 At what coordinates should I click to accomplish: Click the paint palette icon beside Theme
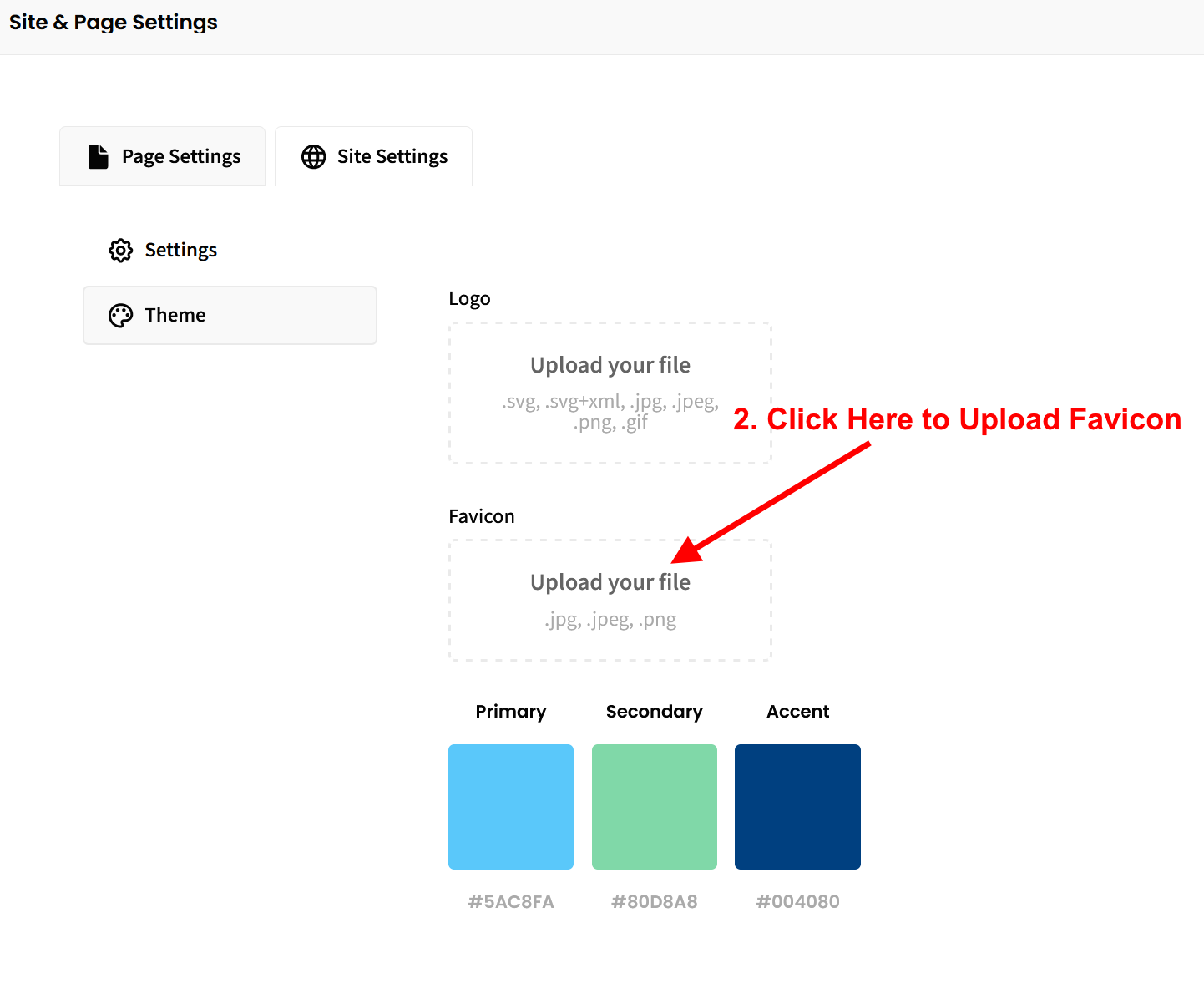pyautogui.click(x=121, y=315)
